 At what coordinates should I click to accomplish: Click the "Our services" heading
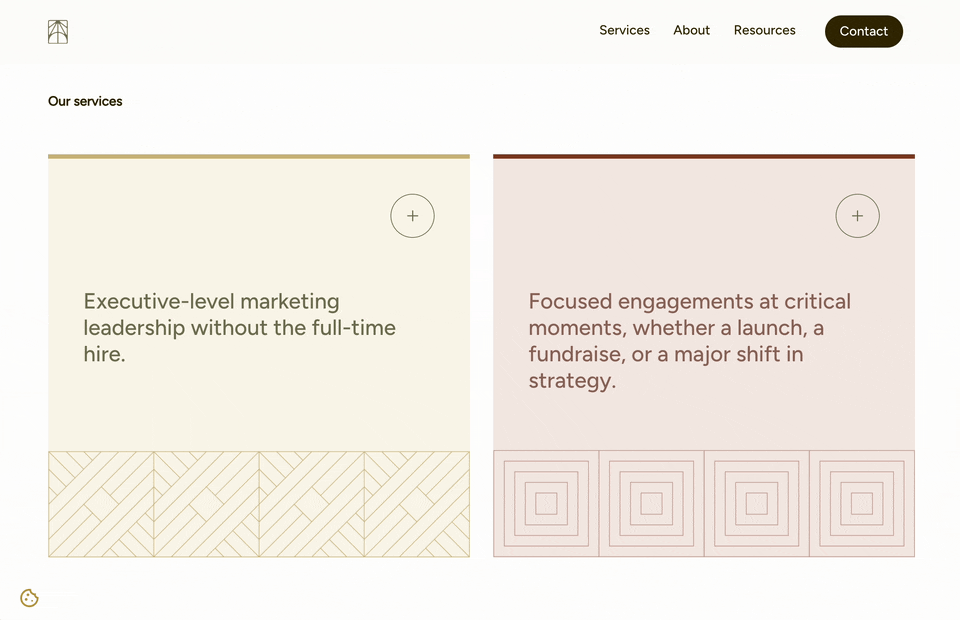pyautogui.click(x=85, y=101)
